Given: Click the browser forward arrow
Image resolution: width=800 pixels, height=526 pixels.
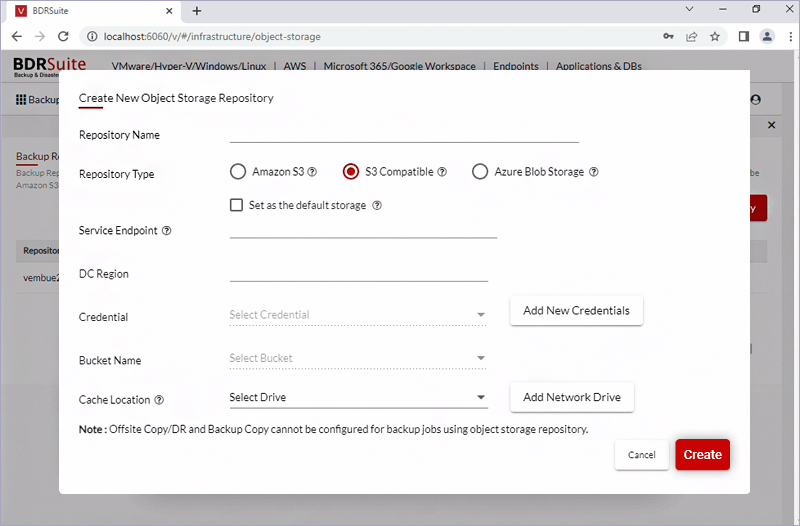Looking at the screenshot, I should pyautogui.click(x=40, y=36).
